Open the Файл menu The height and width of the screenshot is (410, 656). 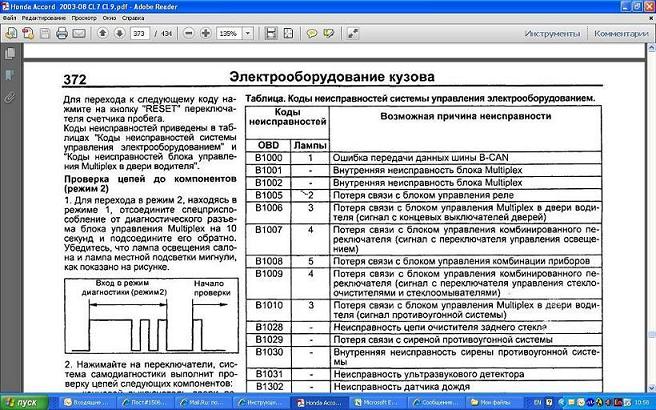click(x=9, y=18)
